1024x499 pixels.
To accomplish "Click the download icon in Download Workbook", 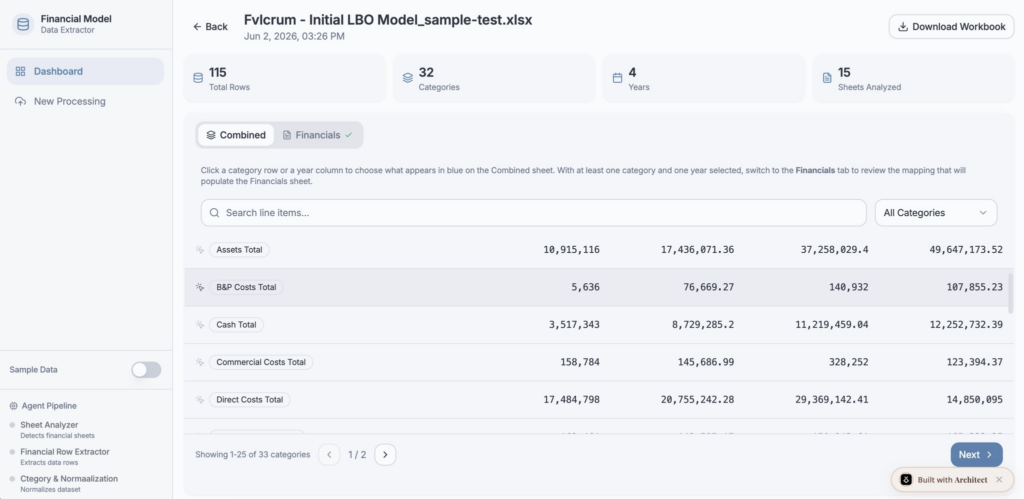I will click(x=903, y=27).
